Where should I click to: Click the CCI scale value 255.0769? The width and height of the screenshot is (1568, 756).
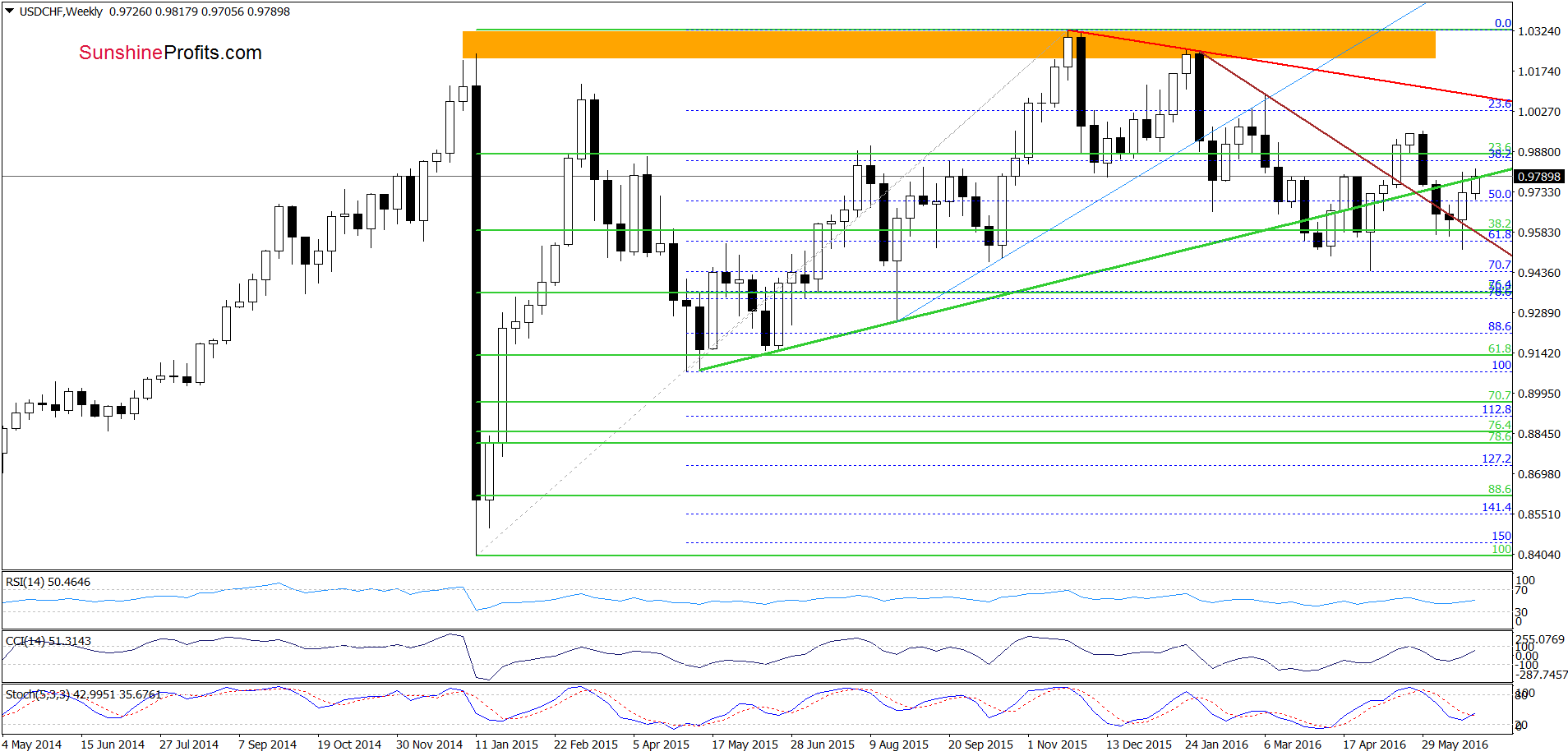click(1540, 639)
